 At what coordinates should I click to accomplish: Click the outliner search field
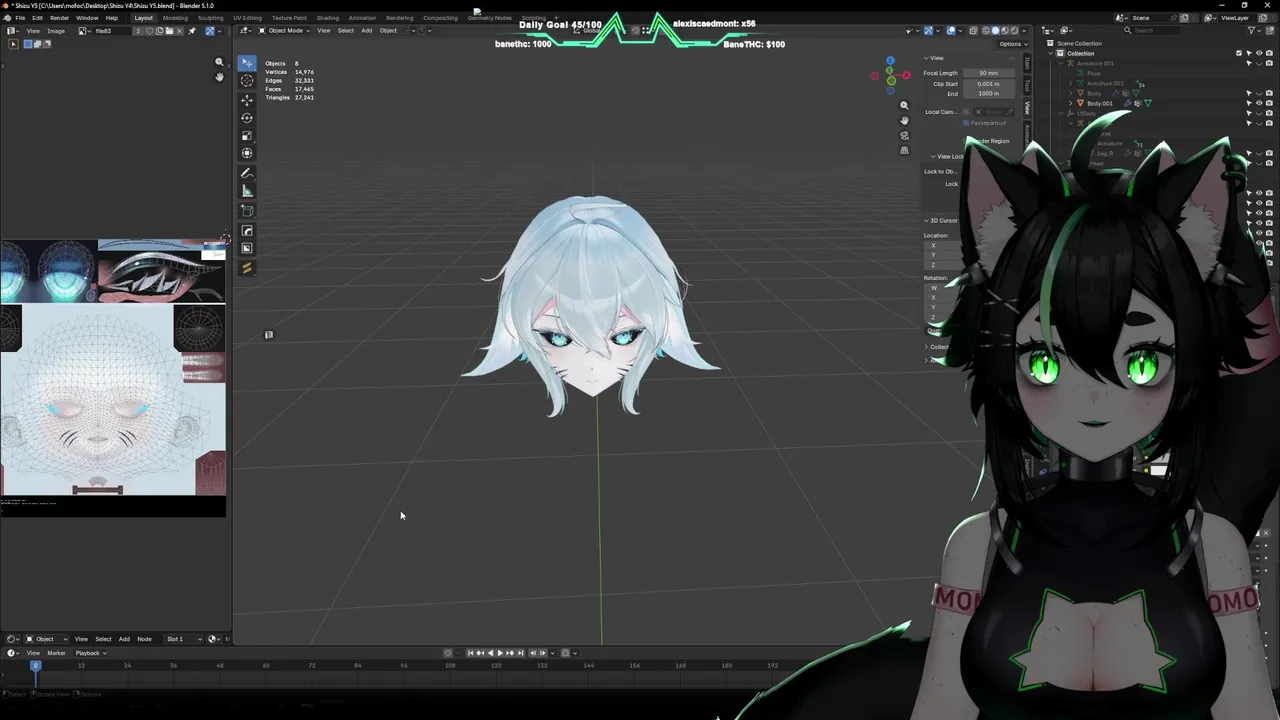[1152, 31]
